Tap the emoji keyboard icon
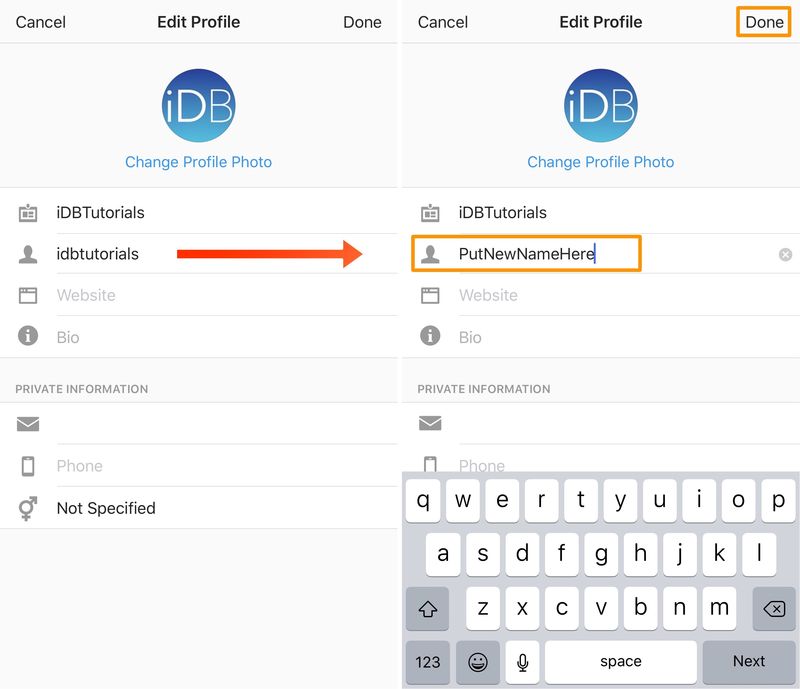800x689 pixels. click(x=478, y=662)
